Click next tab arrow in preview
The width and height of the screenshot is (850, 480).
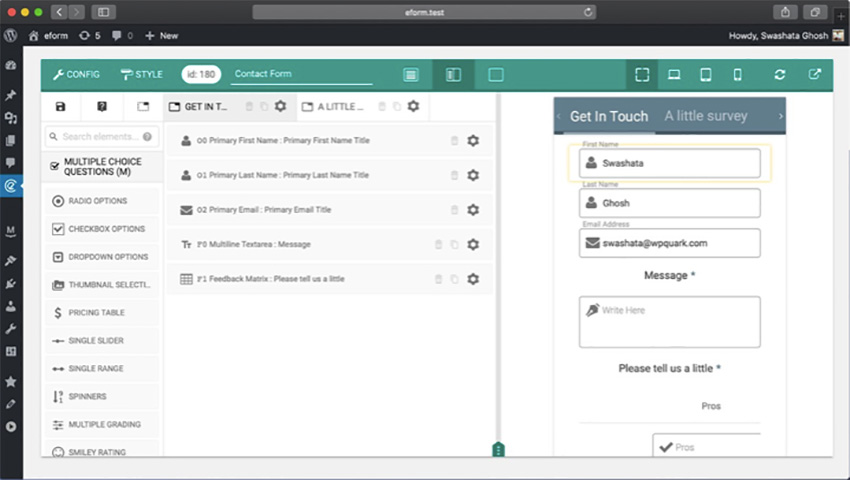click(x=780, y=116)
